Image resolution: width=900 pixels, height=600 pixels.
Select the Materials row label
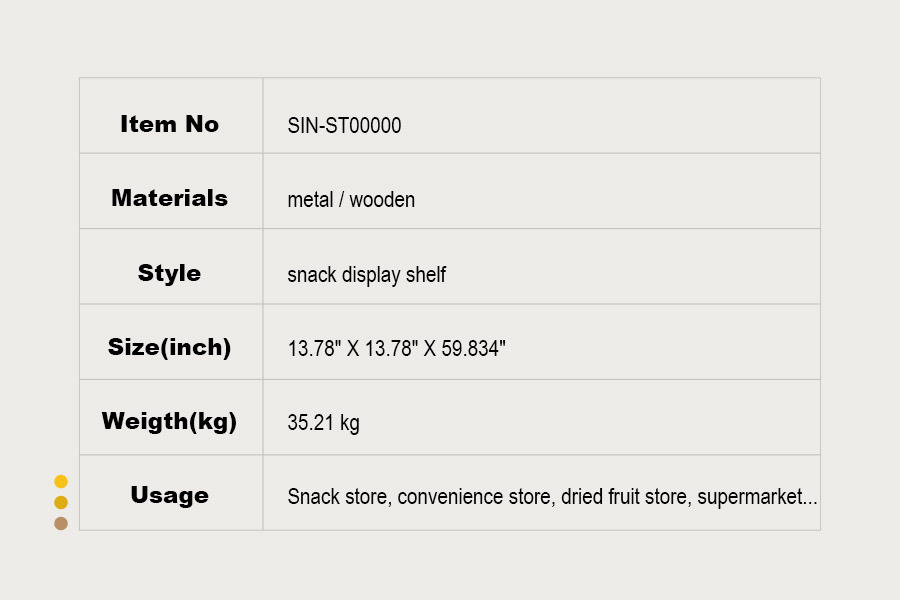(x=169, y=198)
